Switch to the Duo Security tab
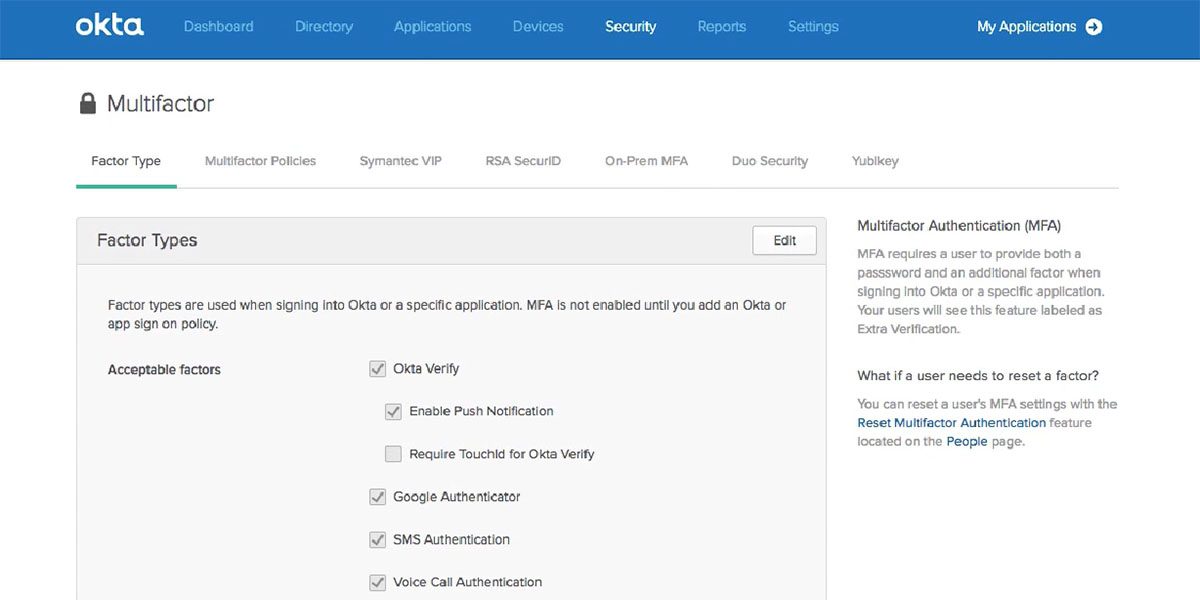The height and width of the screenshot is (600, 1200). pyautogui.click(x=769, y=160)
